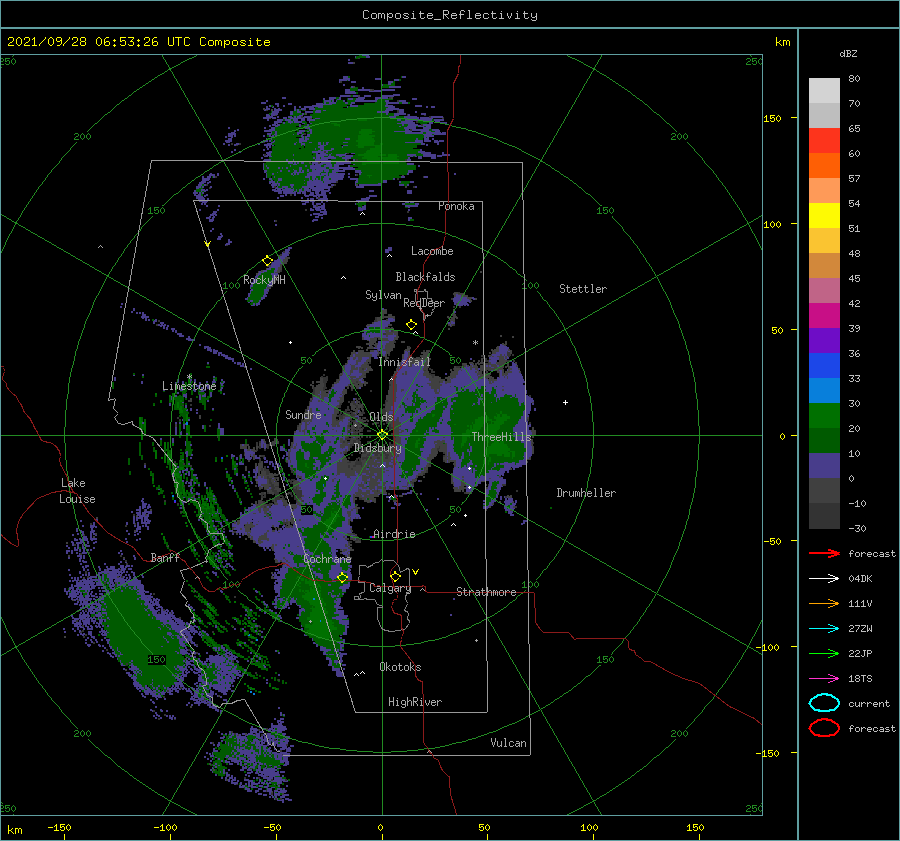
Task: Click the 04DK legend label
Action: [860, 578]
